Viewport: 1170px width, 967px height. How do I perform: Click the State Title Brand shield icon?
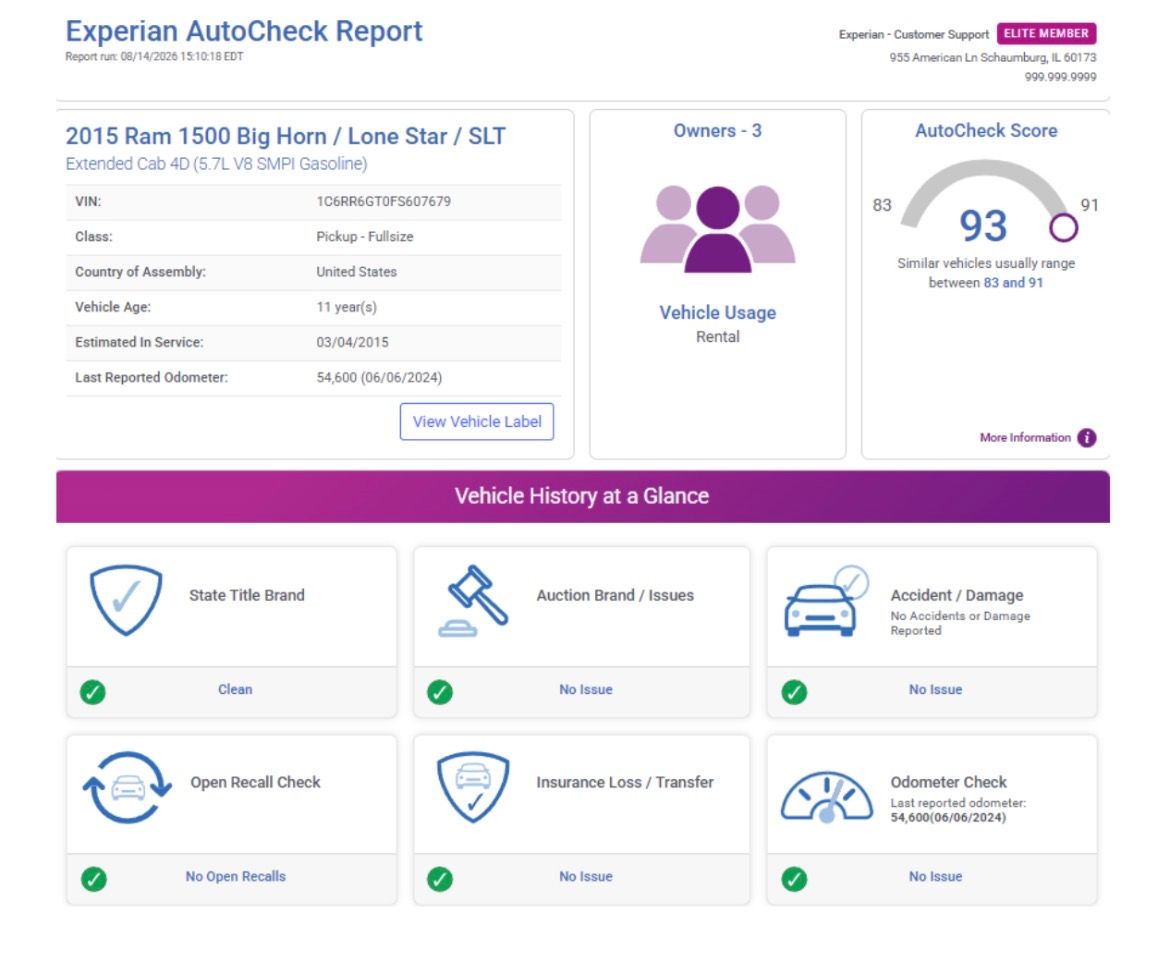125,600
